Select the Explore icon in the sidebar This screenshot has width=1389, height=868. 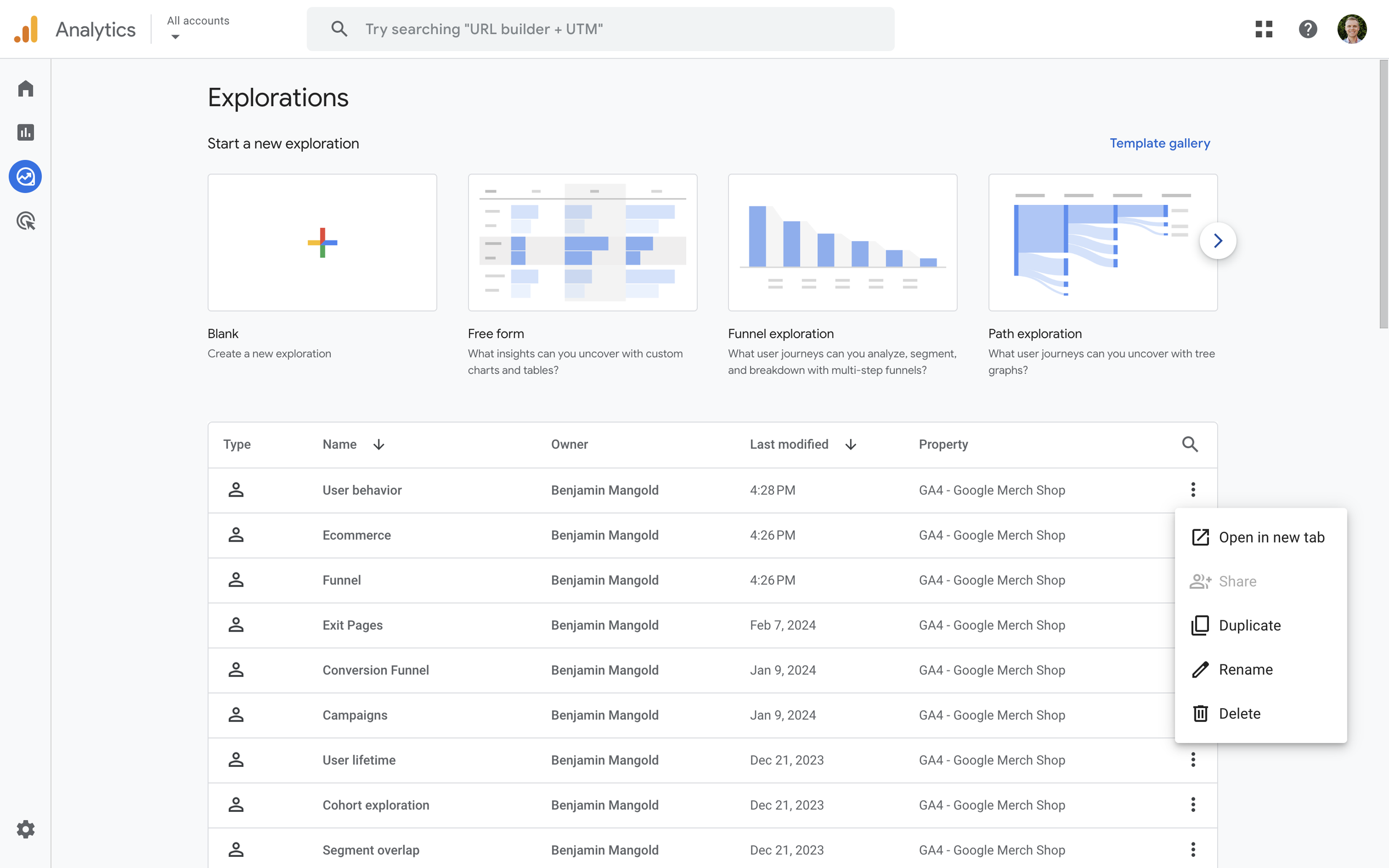(x=25, y=177)
